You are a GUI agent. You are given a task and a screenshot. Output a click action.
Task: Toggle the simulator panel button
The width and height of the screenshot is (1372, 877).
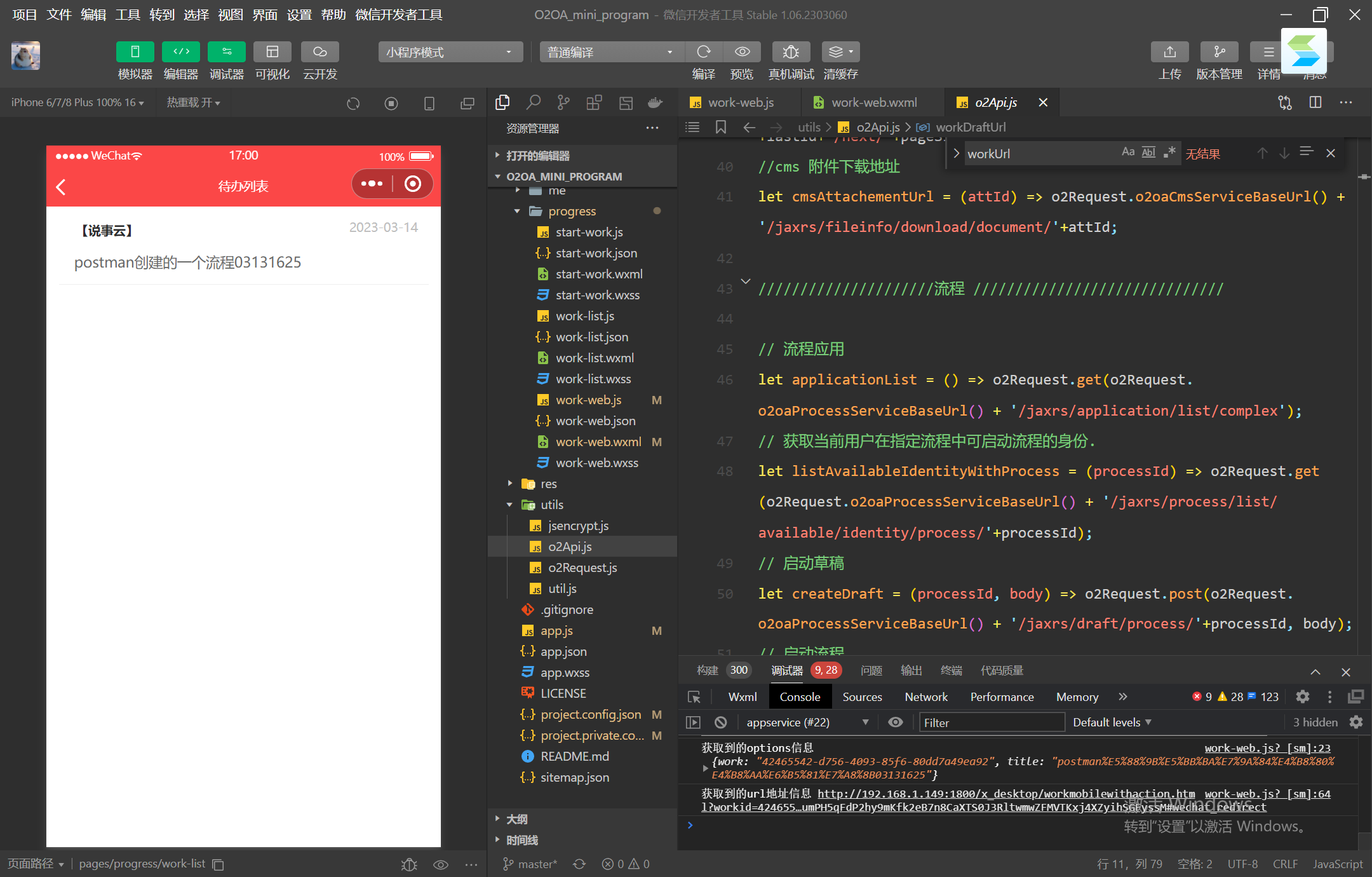pos(135,52)
